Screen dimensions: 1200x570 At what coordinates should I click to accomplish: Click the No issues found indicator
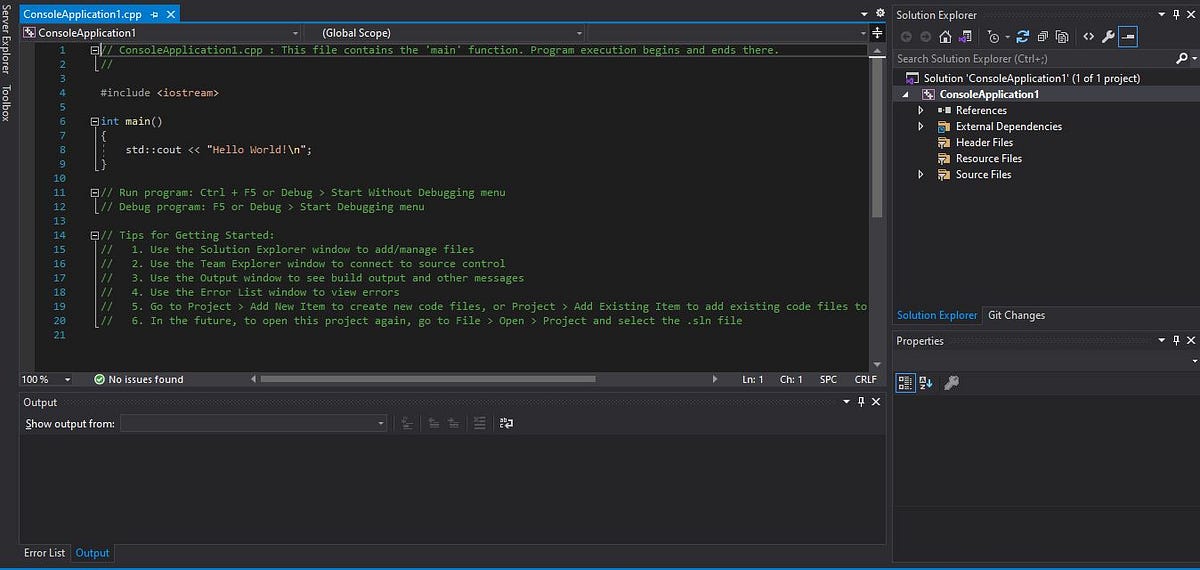pyautogui.click(x=138, y=379)
